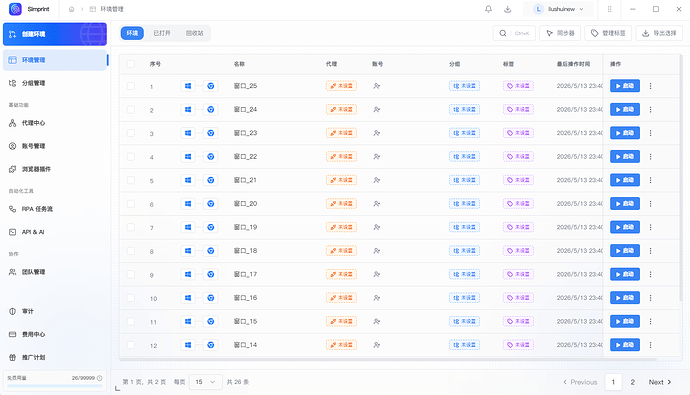Image resolution: width=690 pixels, height=395 pixels.
Task: Click the label 未设置 tag in row 窗口_20
Action: point(518,204)
